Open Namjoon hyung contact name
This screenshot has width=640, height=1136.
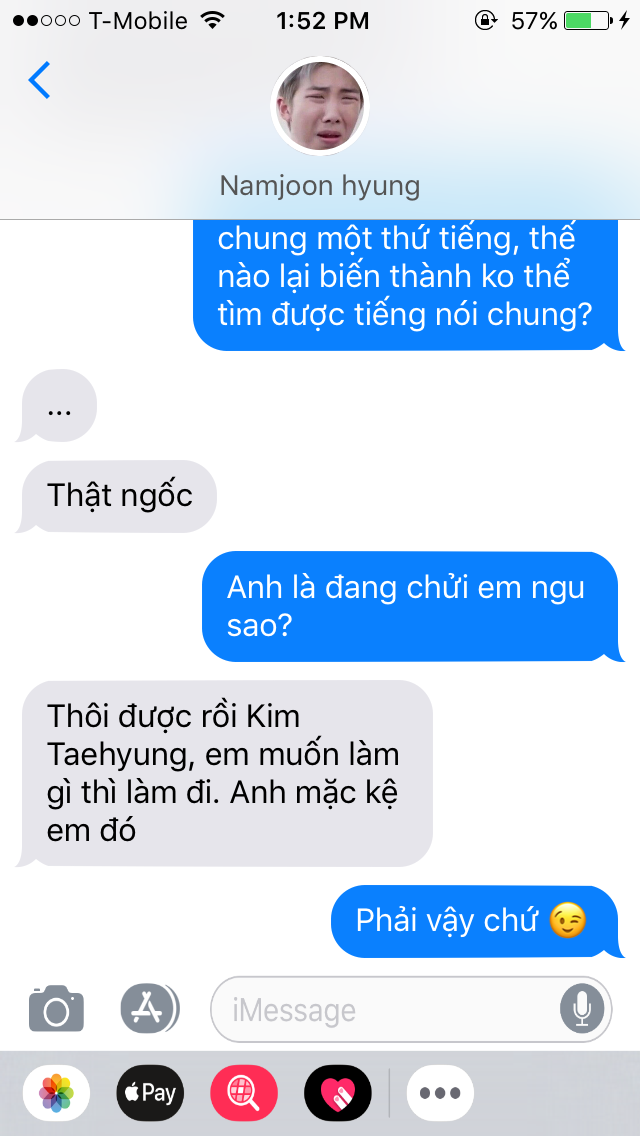[x=320, y=185]
